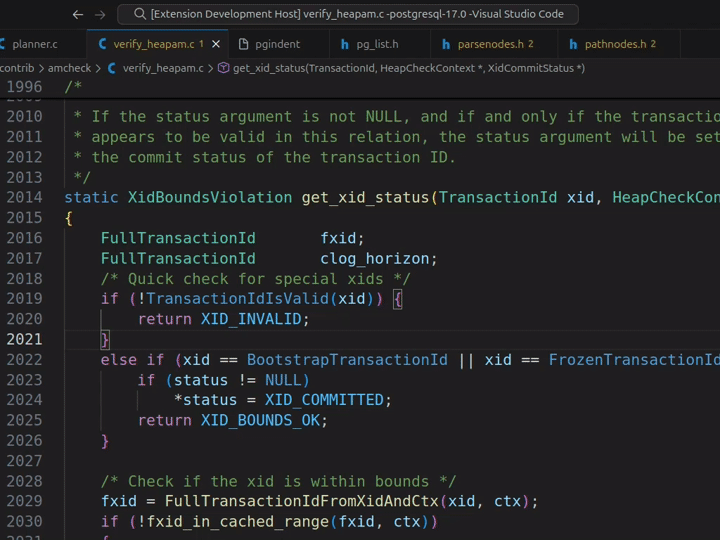Click the function symbol icon in breadcrumbs
The image size is (720, 540).
(x=222, y=68)
